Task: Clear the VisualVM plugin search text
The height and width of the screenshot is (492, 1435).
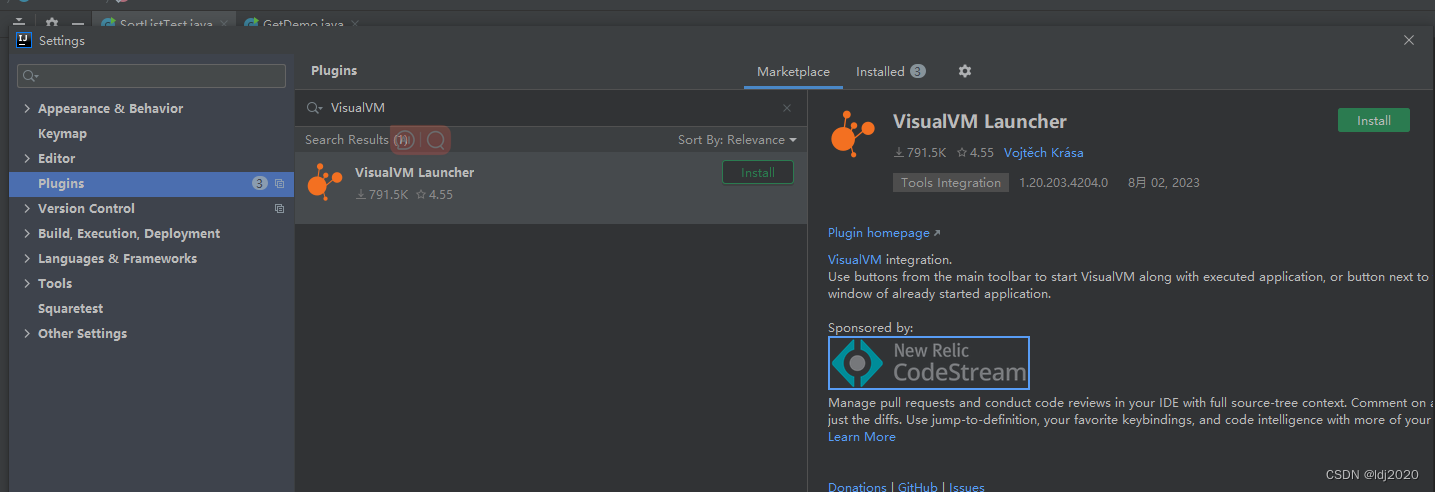Action: 787,108
